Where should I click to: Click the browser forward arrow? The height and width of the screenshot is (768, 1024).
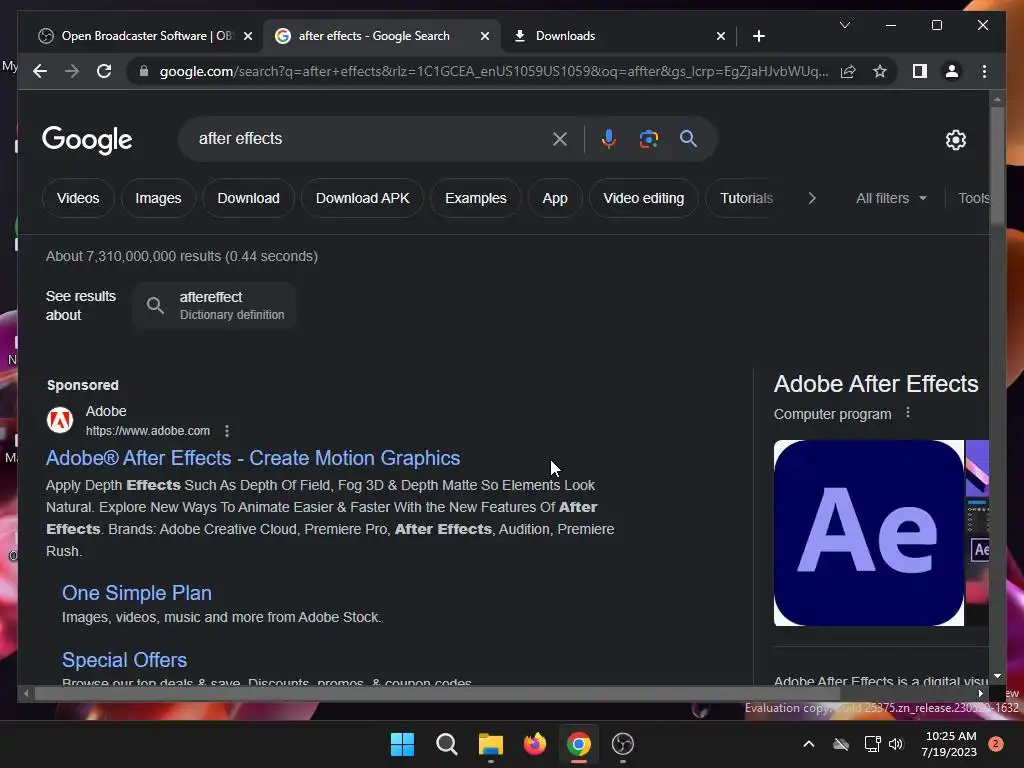pos(72,71)
